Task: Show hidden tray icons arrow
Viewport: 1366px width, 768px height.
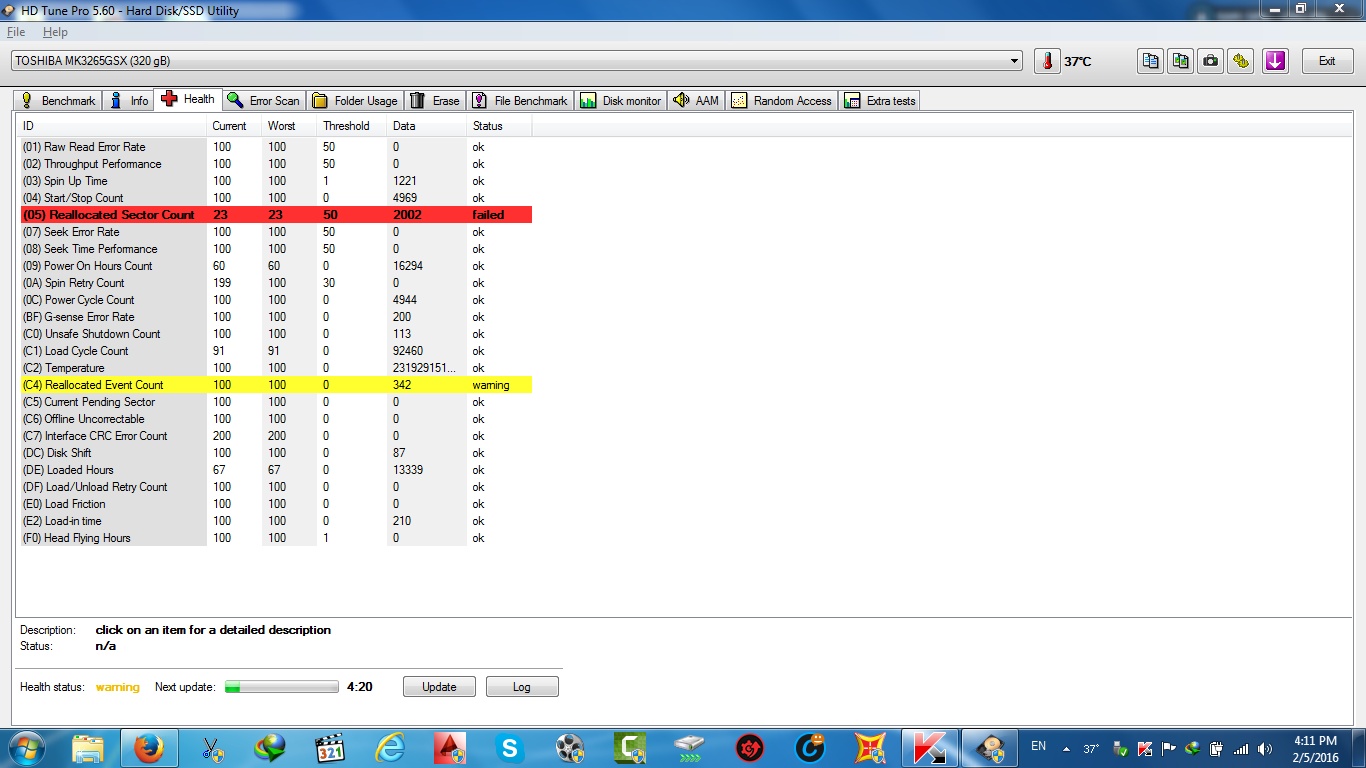Action: pyautogui.click(x=1065, y=749)
